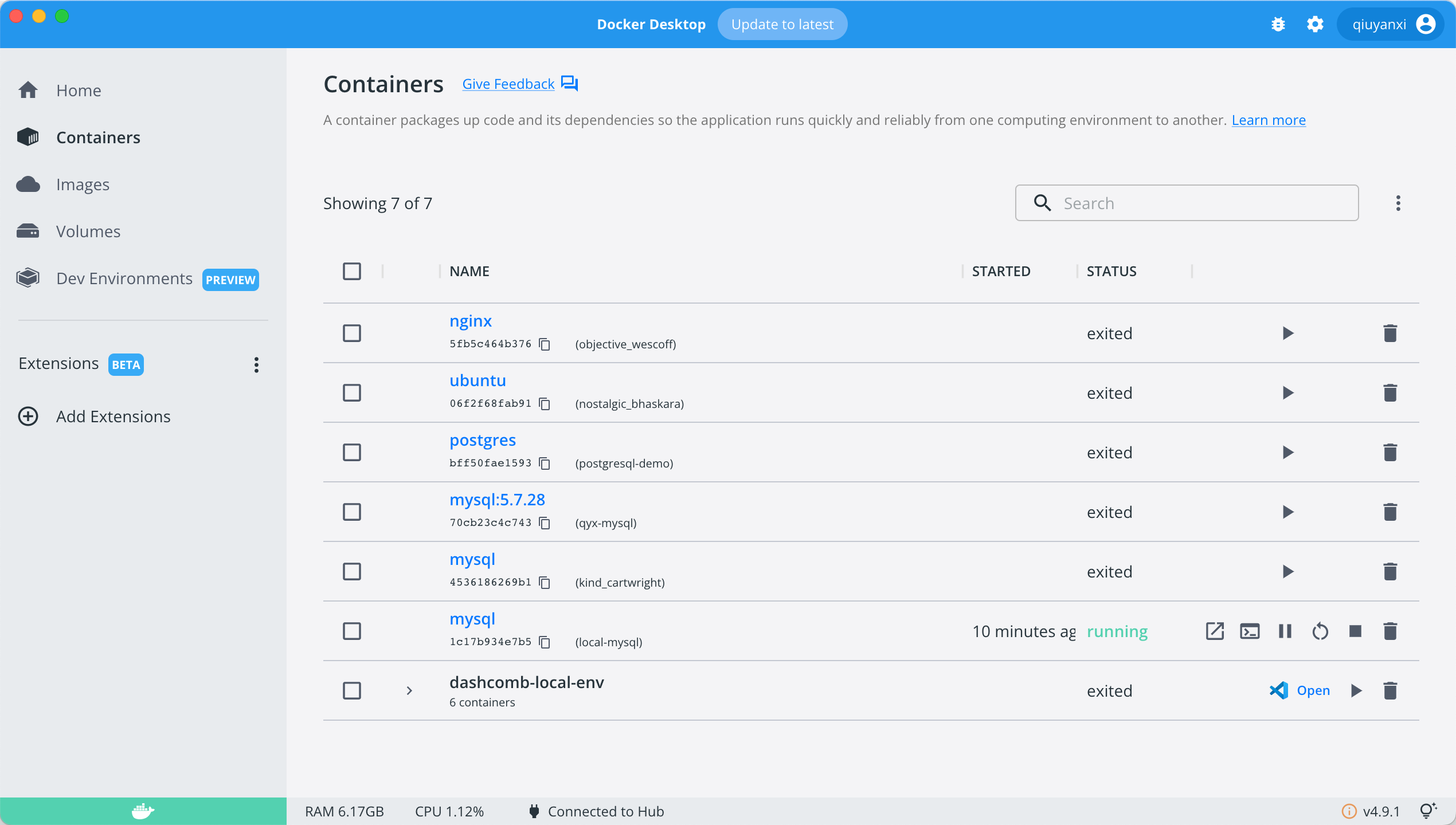
Task: Delete the nginx container
Action: tap(1390, 333)
